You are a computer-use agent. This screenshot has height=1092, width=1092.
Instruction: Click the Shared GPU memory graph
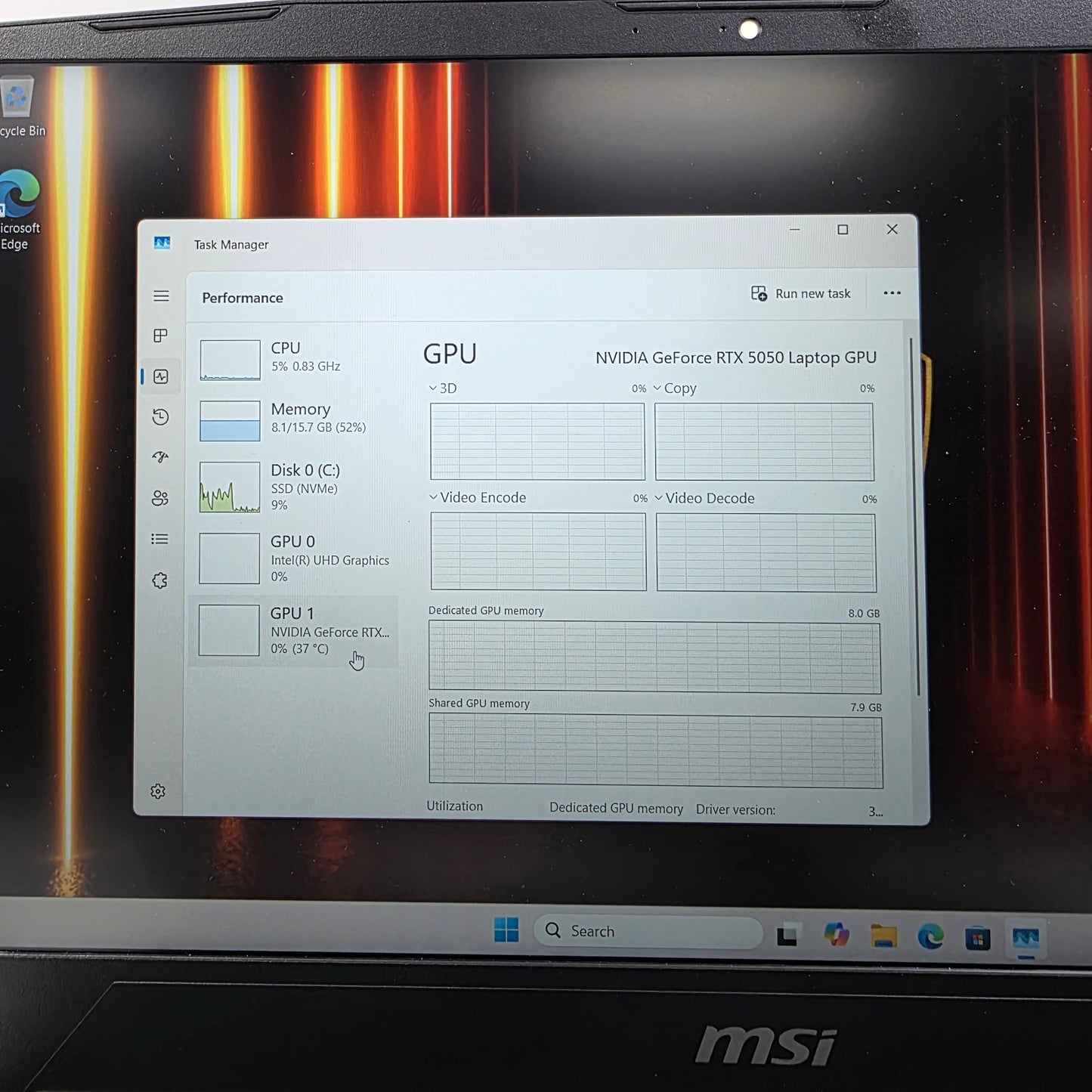(x=655, y=751)
